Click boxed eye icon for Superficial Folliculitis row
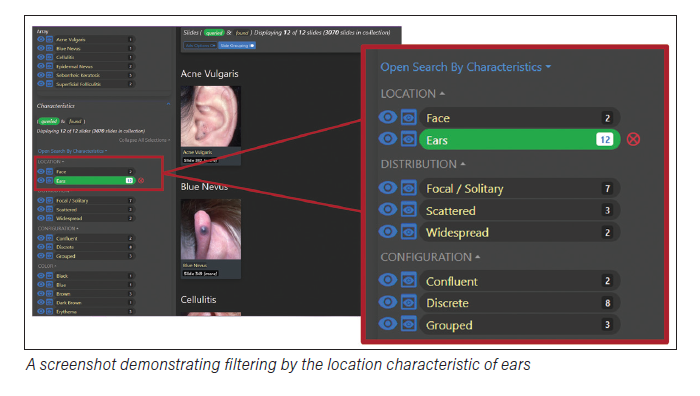700x396 pixels. click(49, 84)
